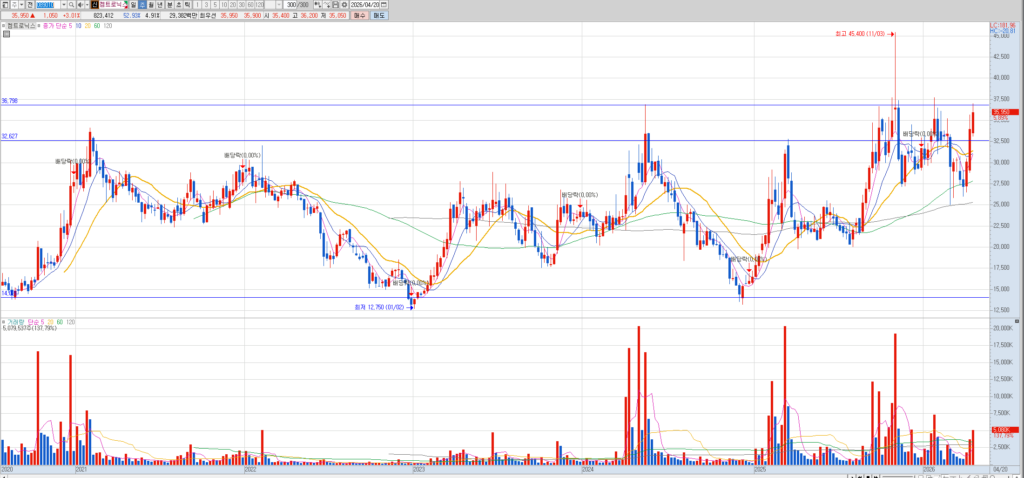
Task: Select the 분 minute chart period
Action: (x=170, y=5)
